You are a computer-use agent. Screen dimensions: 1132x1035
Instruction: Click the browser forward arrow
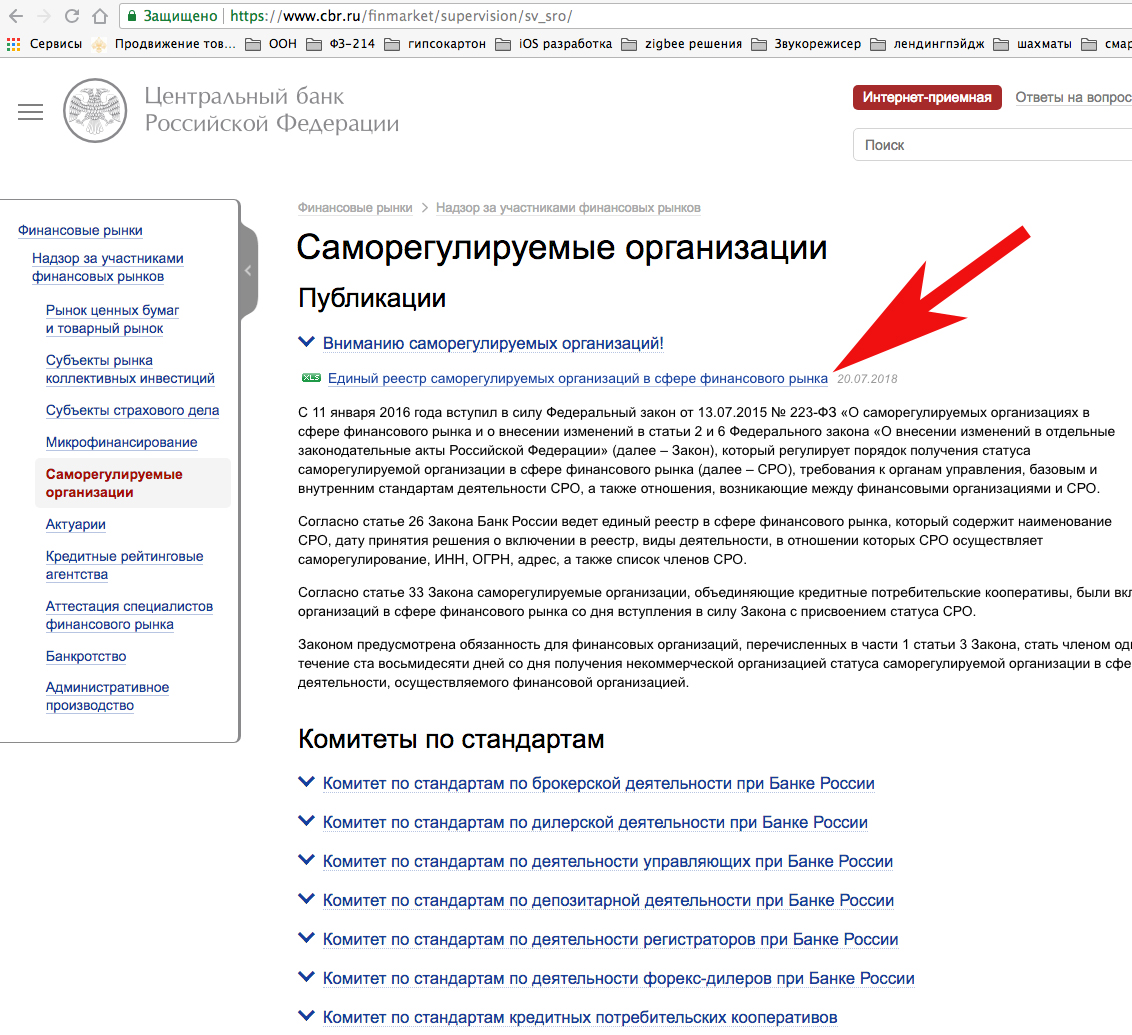point(43,15)
